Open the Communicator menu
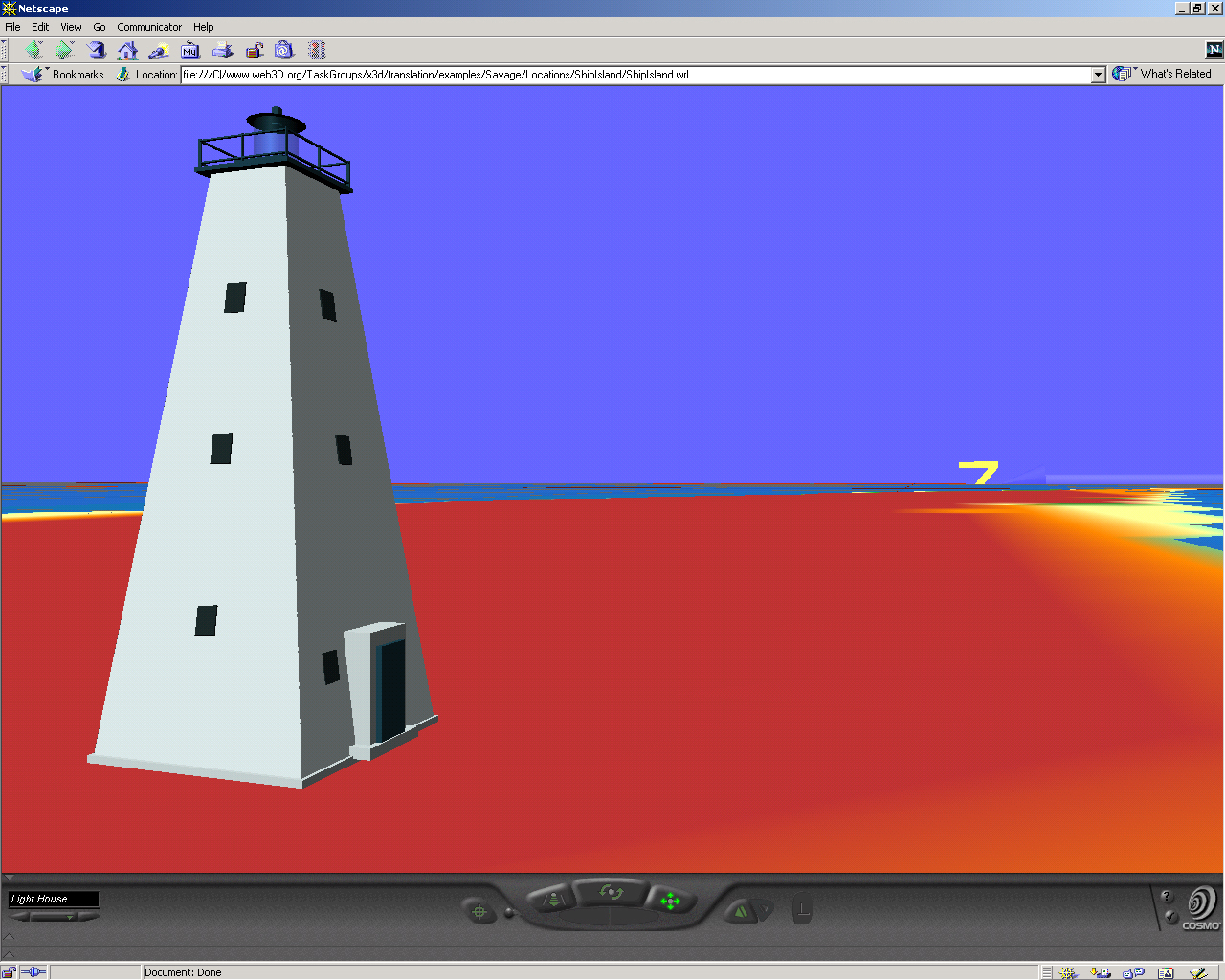The image size is (1225, 980). coord(149,27)
